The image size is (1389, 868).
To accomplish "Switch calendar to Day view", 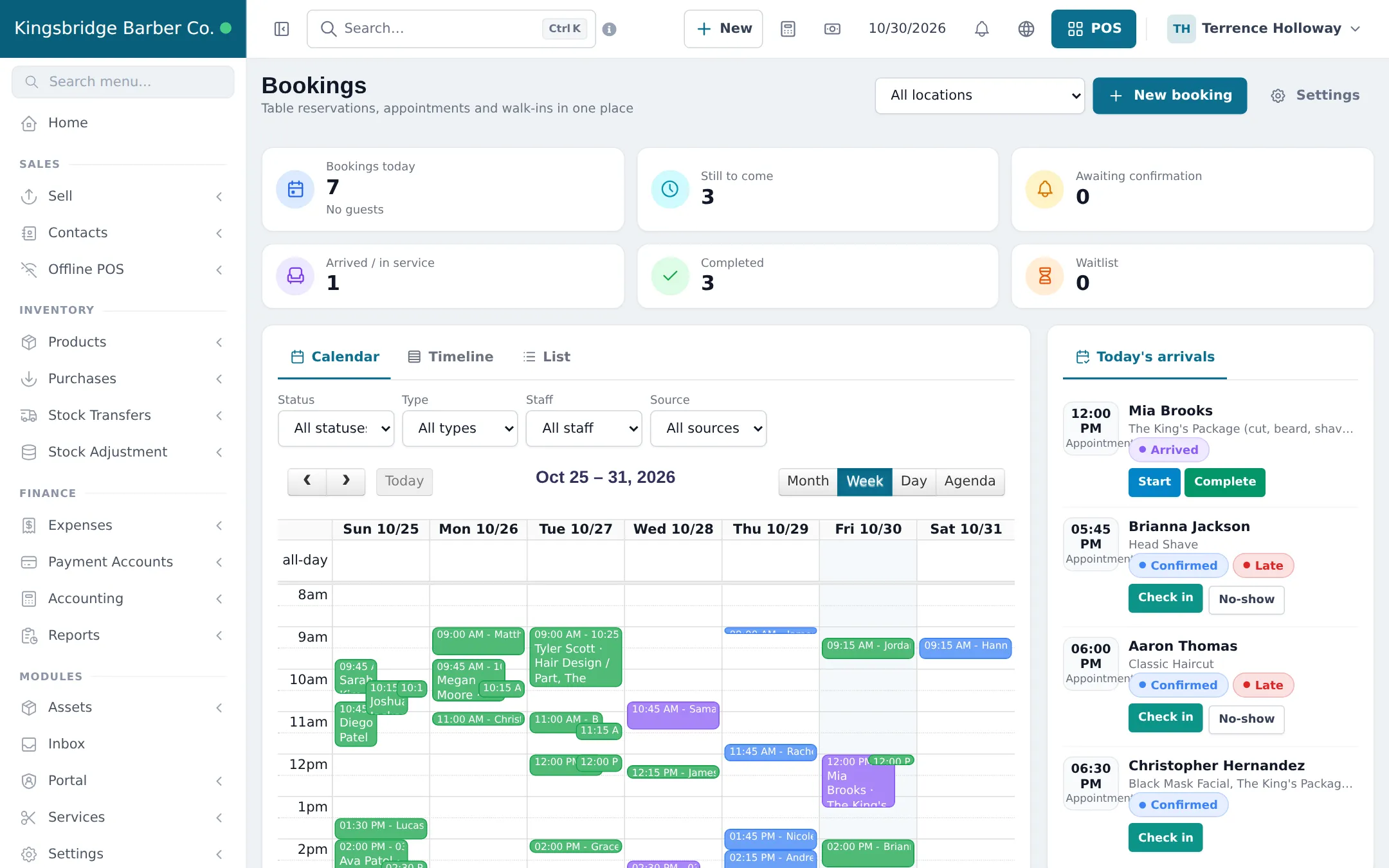I will point(913,481).
